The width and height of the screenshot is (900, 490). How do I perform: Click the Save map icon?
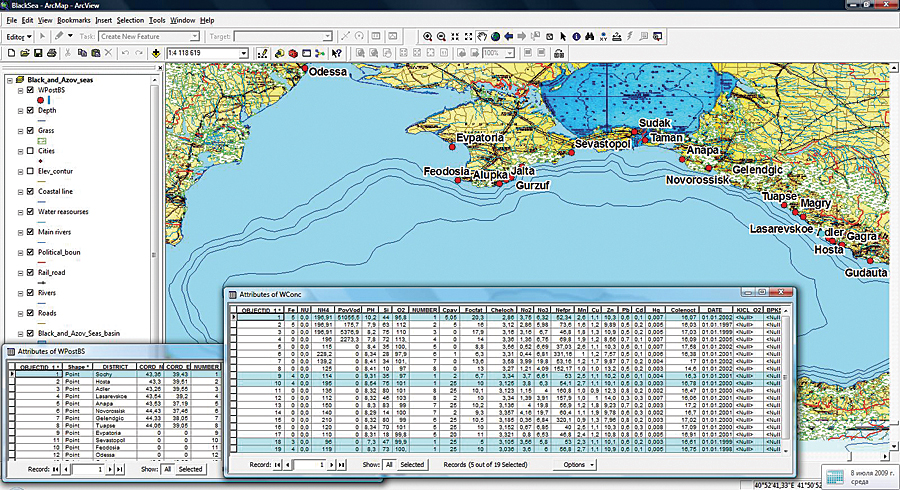pyautogui.click(x=36, y=53)
